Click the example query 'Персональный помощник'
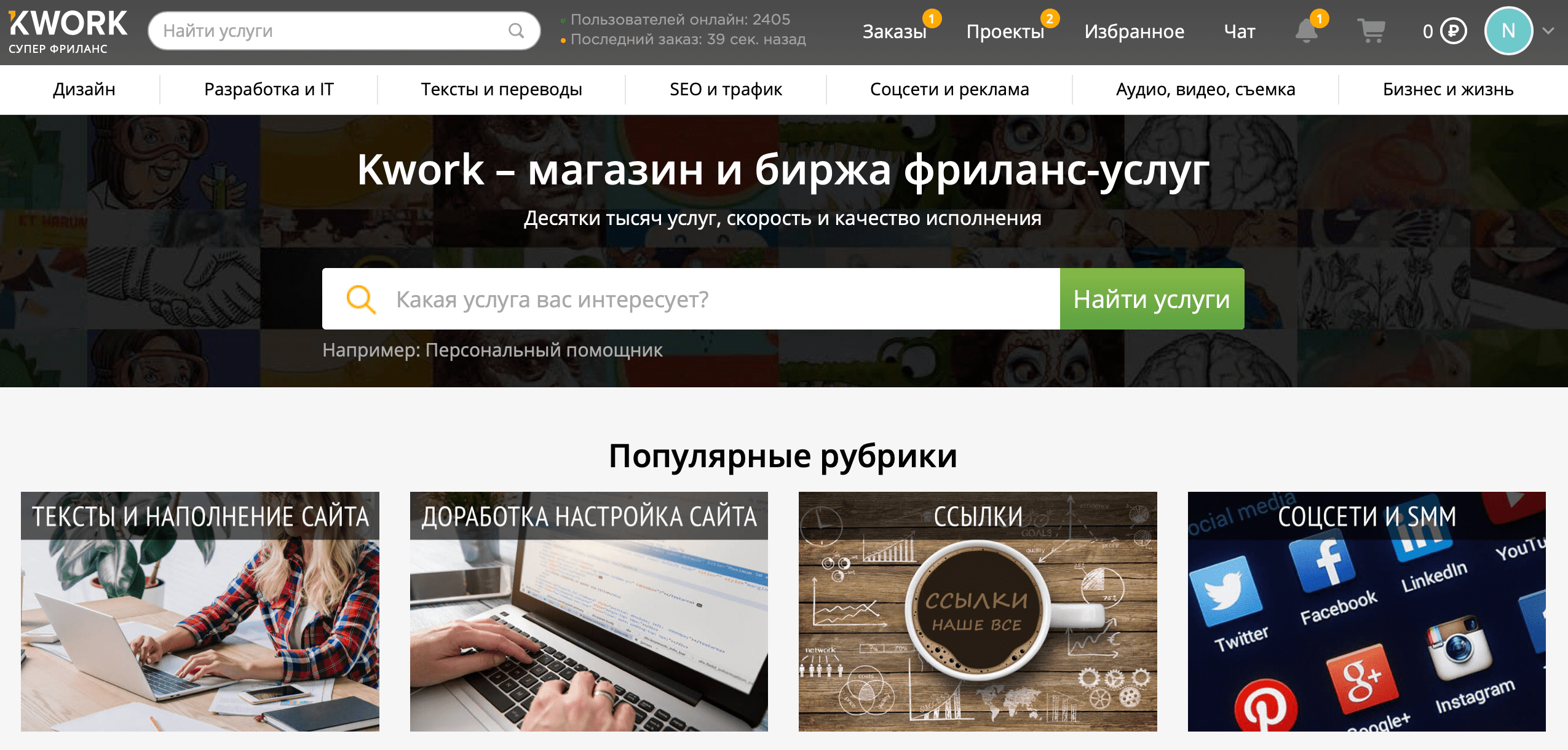Image resolution: width=1568 pixels, height=750 pixels. coord(544,350)
